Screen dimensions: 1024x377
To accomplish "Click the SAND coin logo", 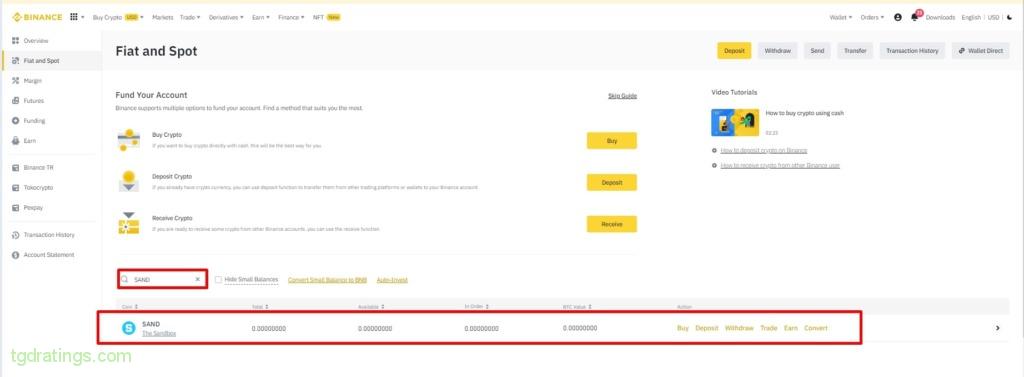I will point(129,328).
